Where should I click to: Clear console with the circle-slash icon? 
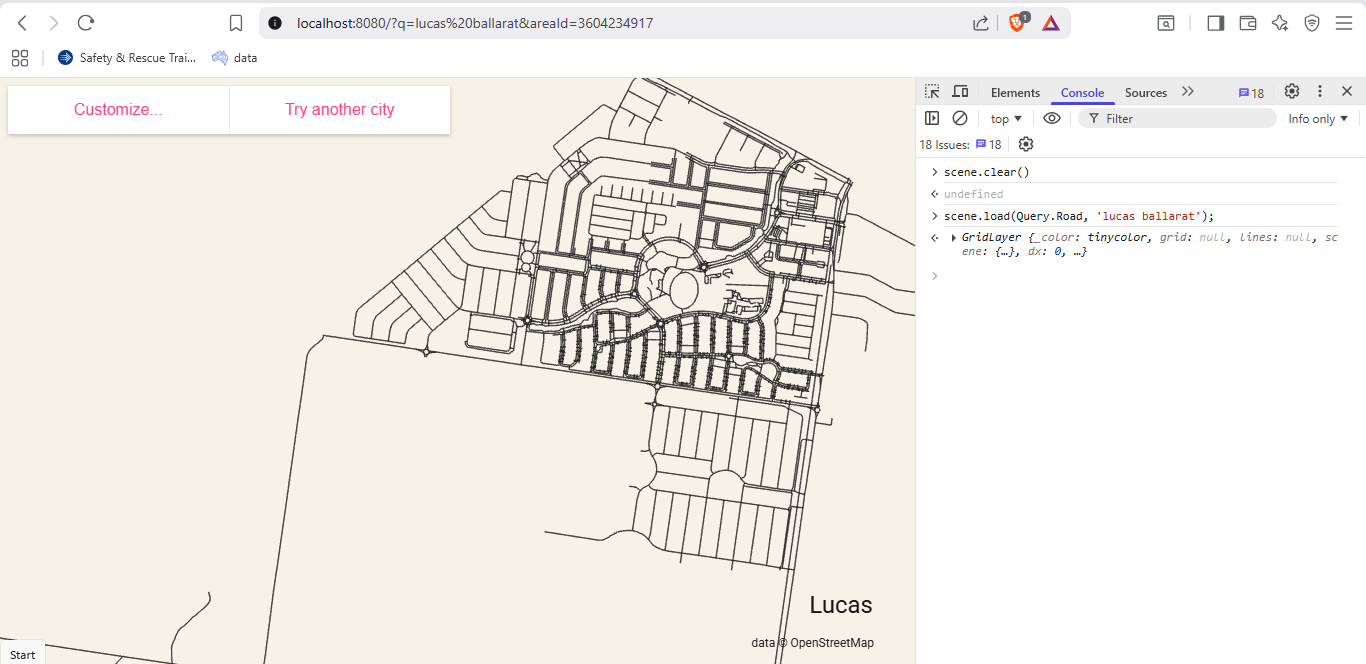click(x=960, y=118)
